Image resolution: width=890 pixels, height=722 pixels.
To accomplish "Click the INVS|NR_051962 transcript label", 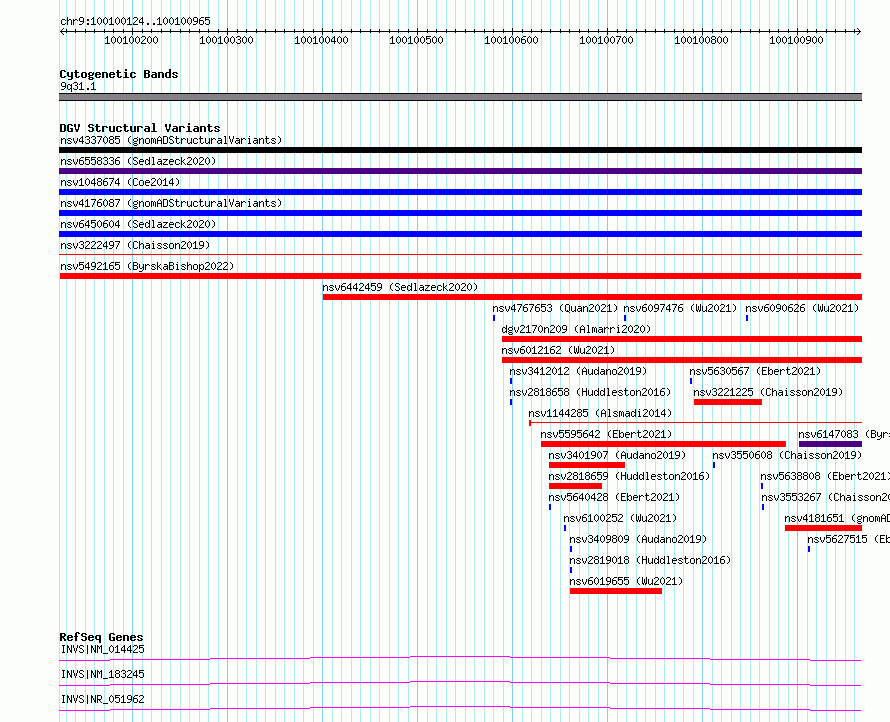I will 102,699.
